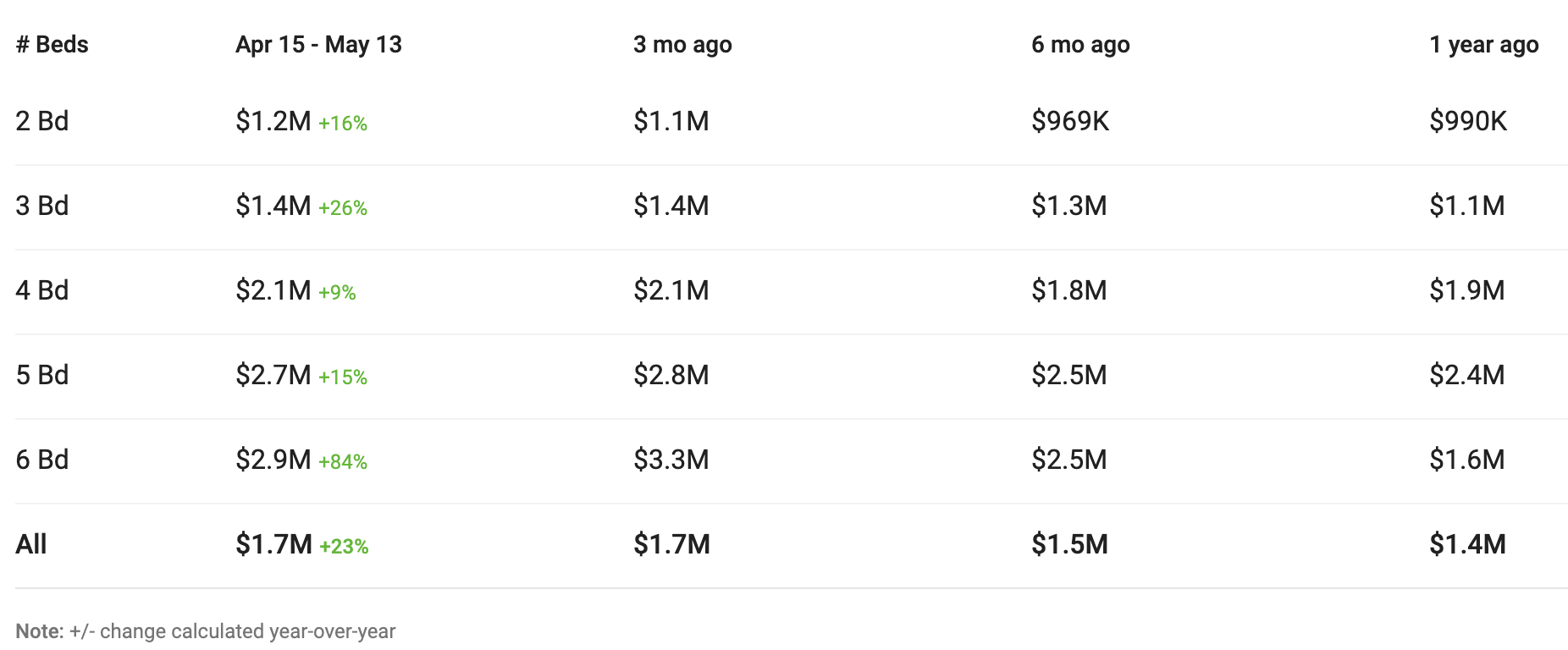Select the '6 Bd' row label

pyautogui.click(x=41, y=460)
